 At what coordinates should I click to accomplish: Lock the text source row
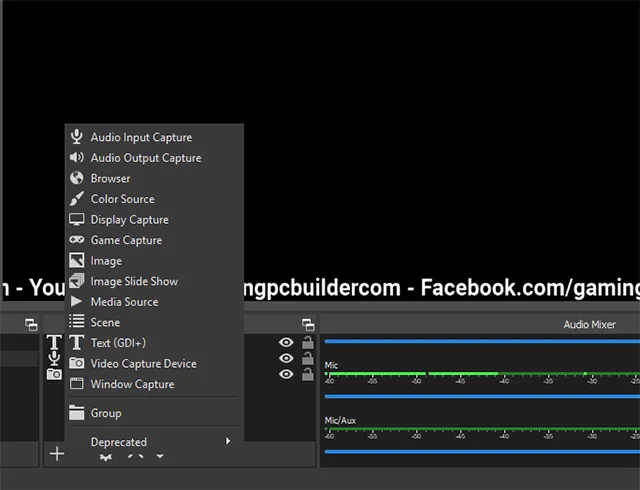[308, 342]
